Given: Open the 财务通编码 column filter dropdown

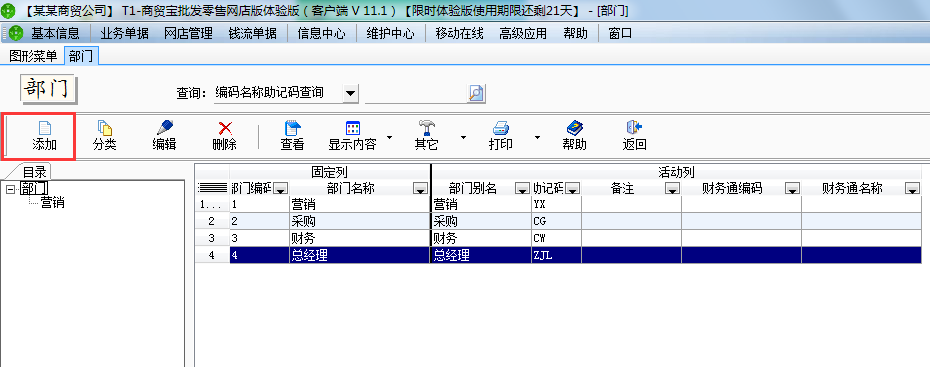Looking at the screenshot, I should 792,189.
